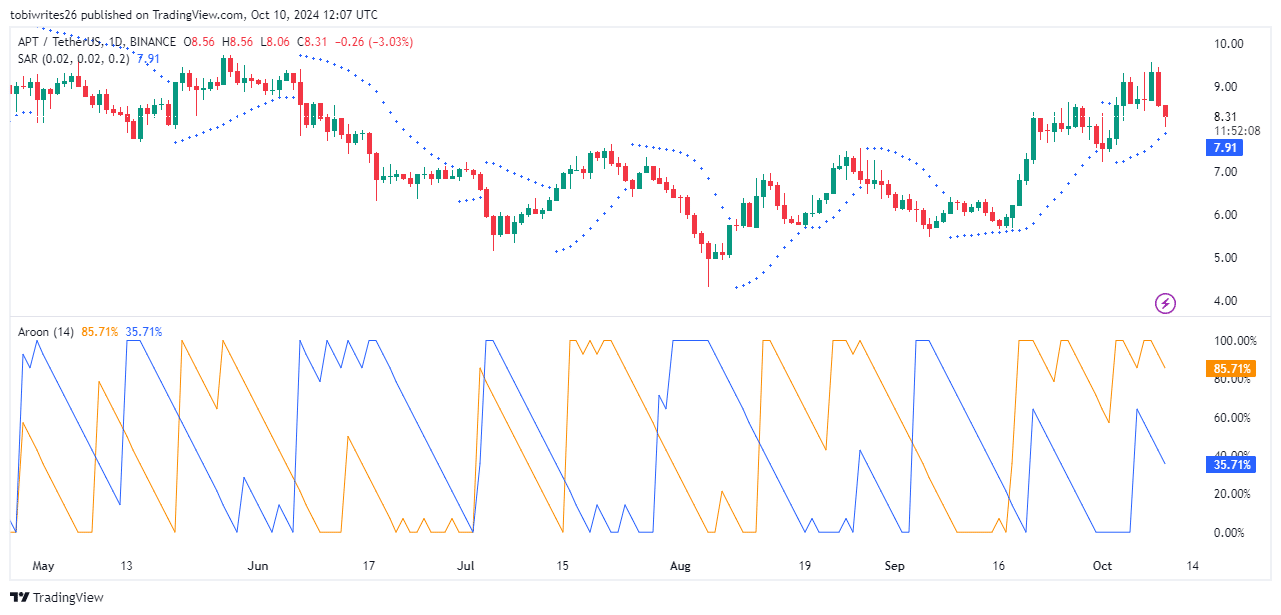Click the 10.00 level on the price scale

(x=1228, y=44)
